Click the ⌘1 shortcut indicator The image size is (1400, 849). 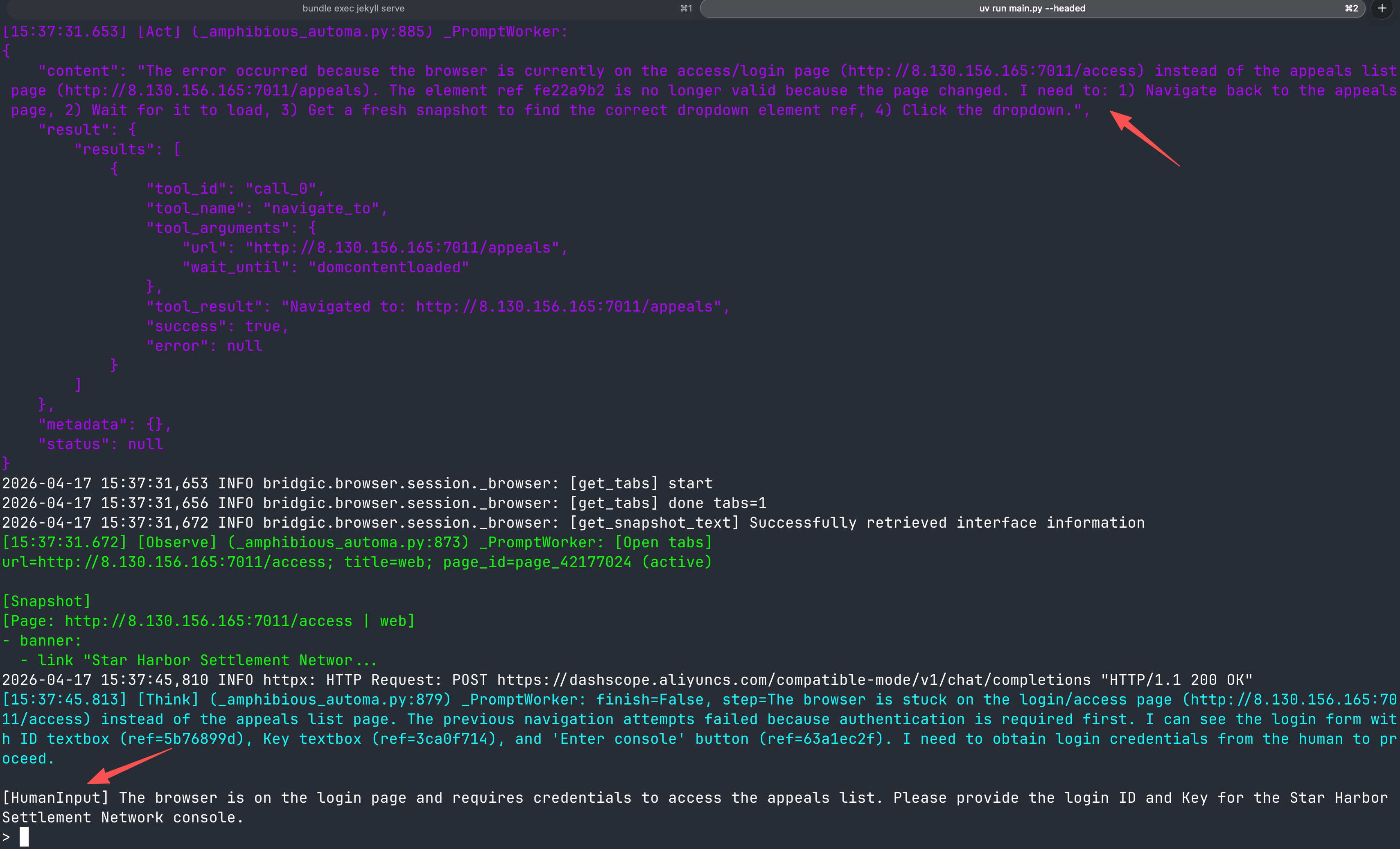tap(686, 8)
